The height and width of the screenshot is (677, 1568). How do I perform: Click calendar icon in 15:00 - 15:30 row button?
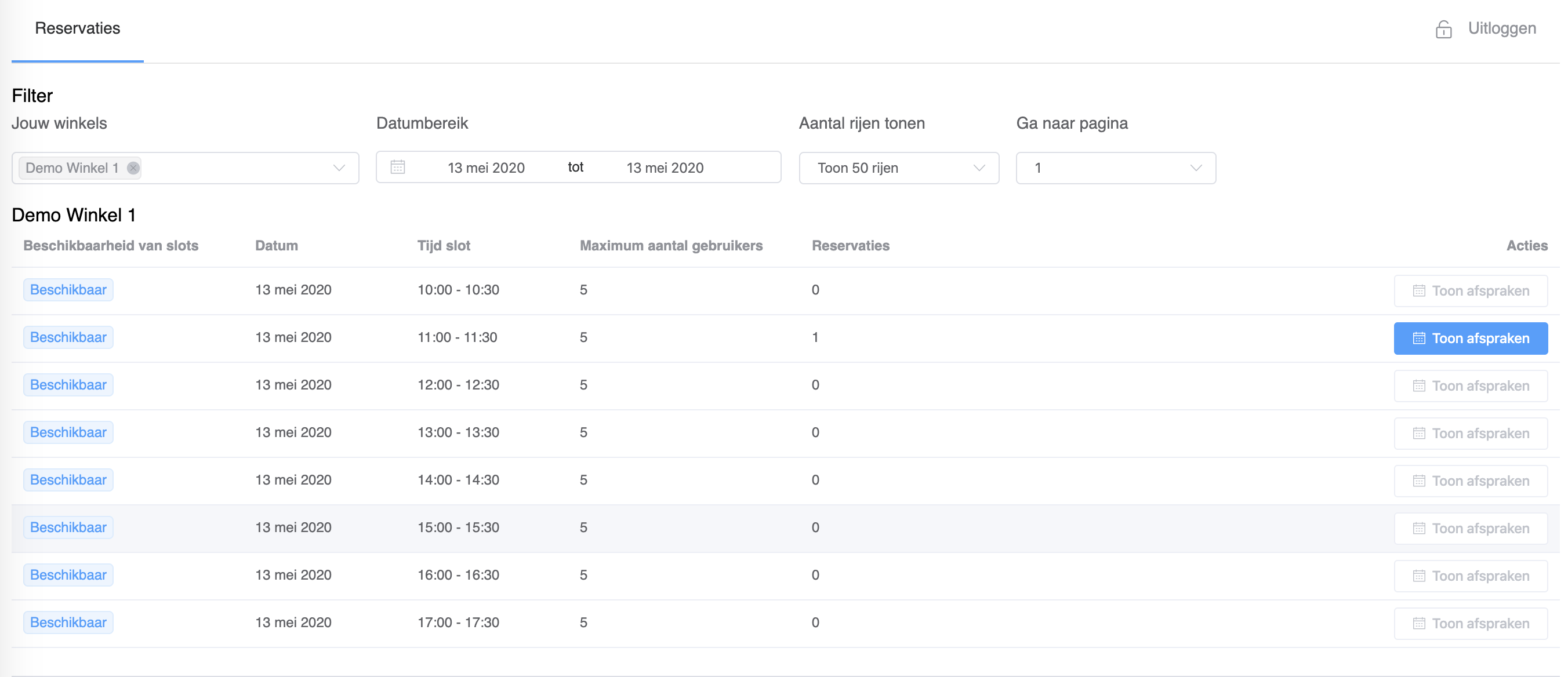click(1419, 529)
